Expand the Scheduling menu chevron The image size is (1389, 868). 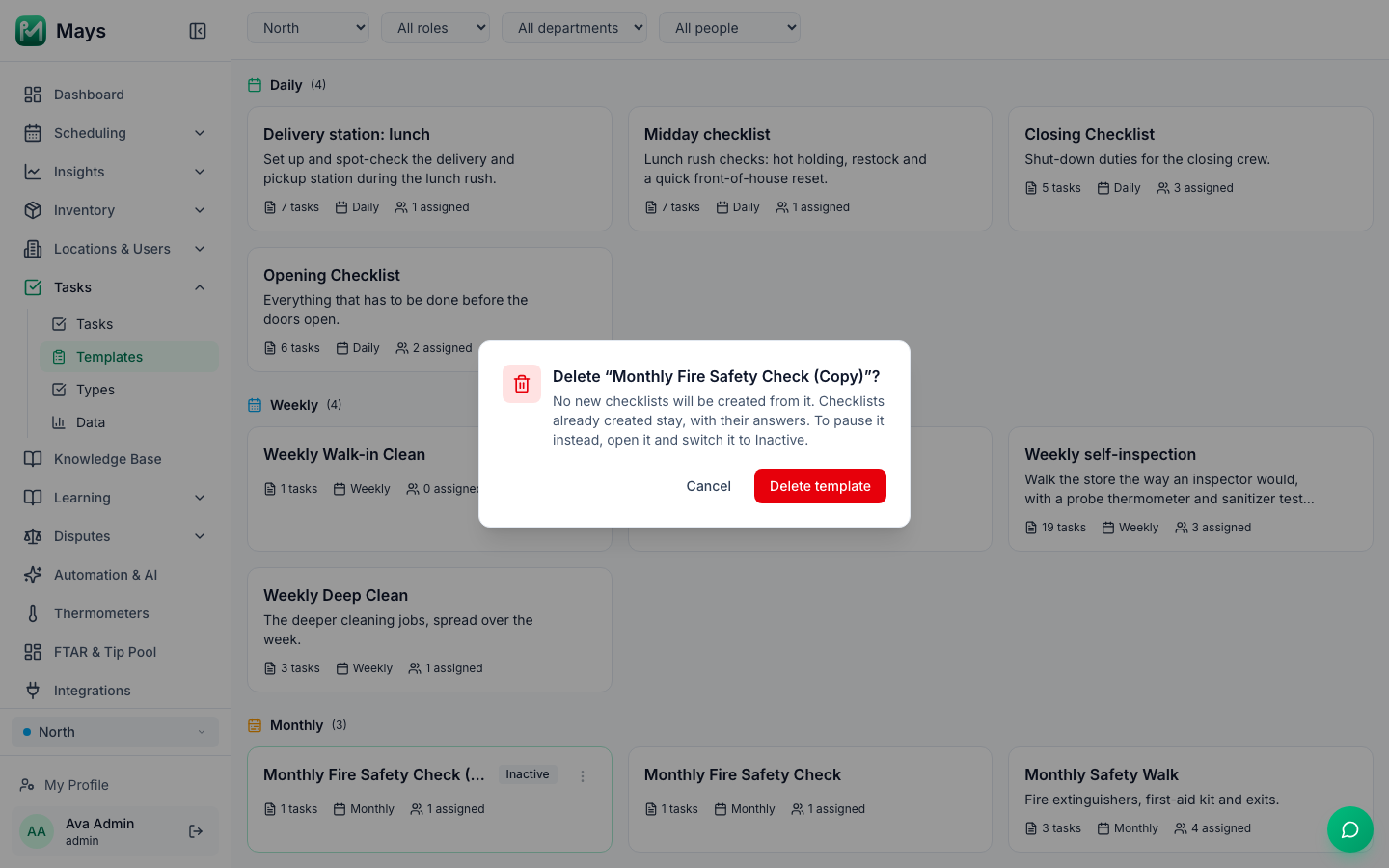[200, 133]
